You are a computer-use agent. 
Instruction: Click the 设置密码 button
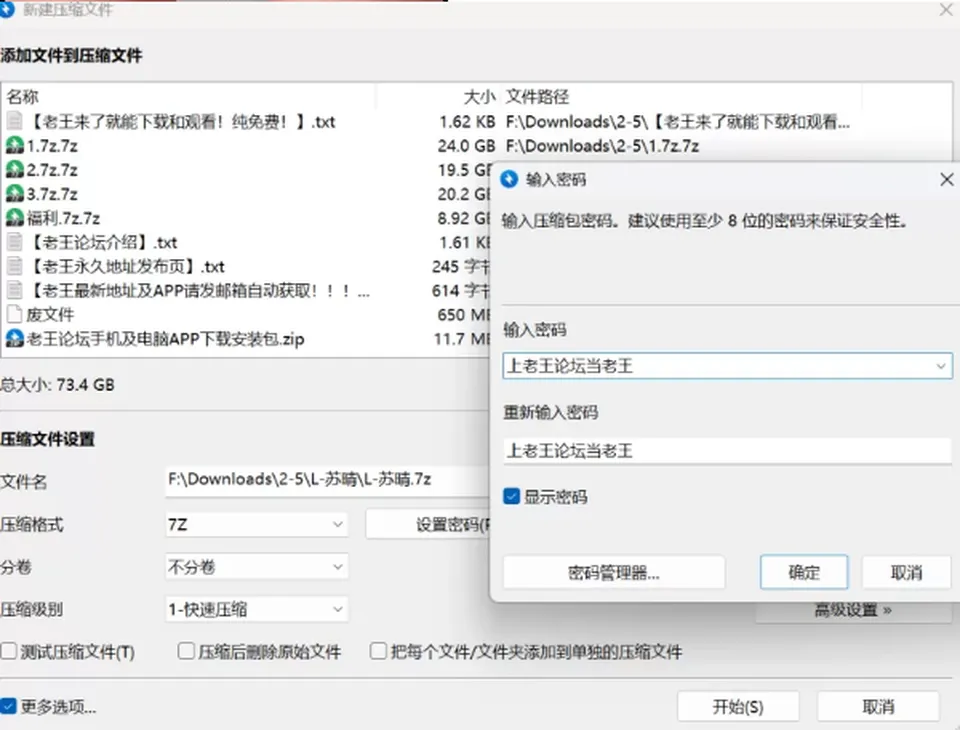tap(429, 524)
